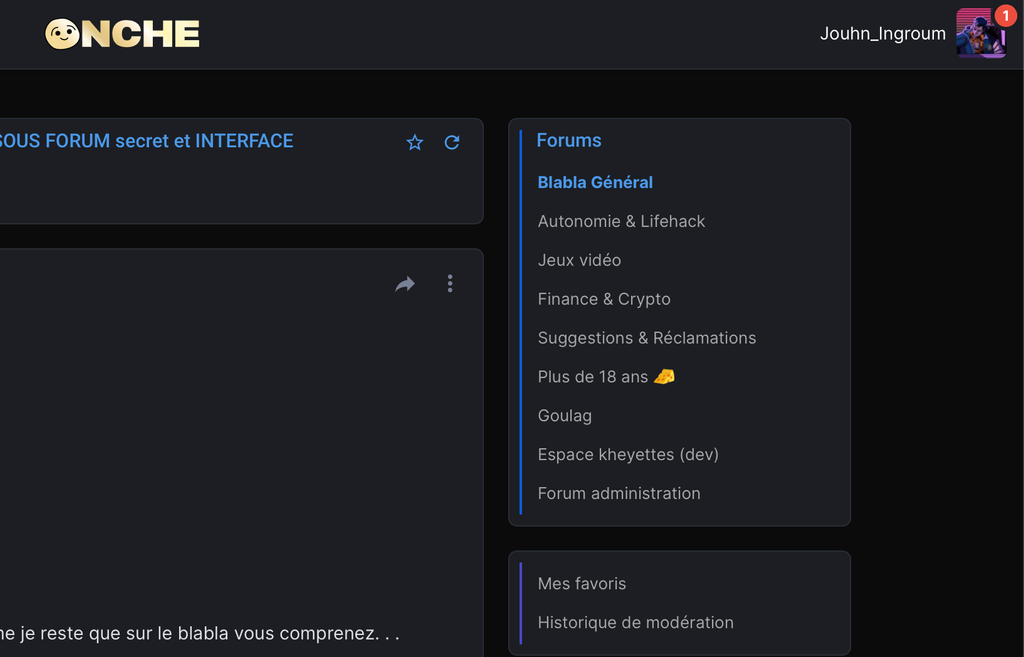Viewport: 1024px width, 657px height.
Task: View Historique de modération
Action: click(635, 622)
